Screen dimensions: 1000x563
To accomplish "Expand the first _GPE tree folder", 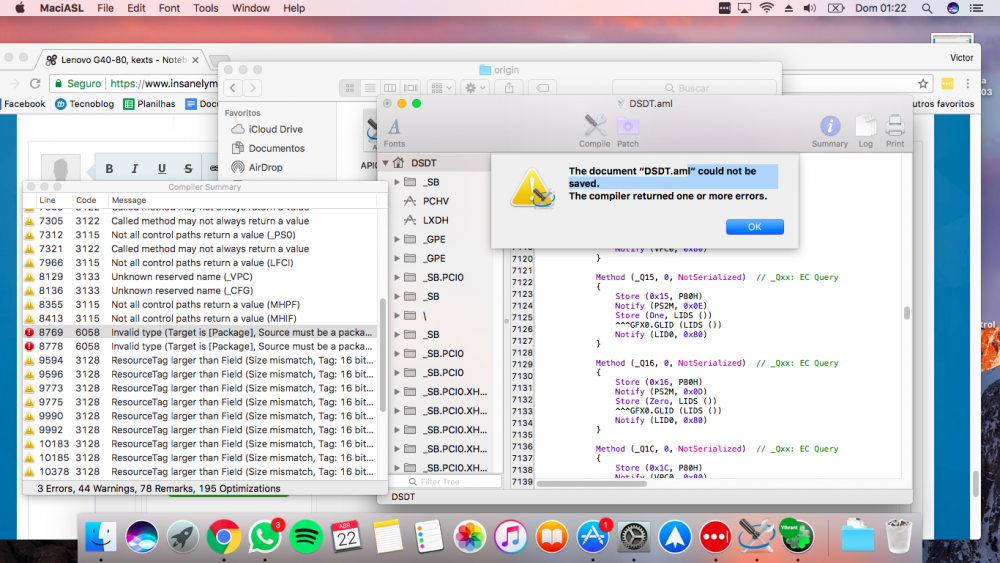I will pos(397,239).
